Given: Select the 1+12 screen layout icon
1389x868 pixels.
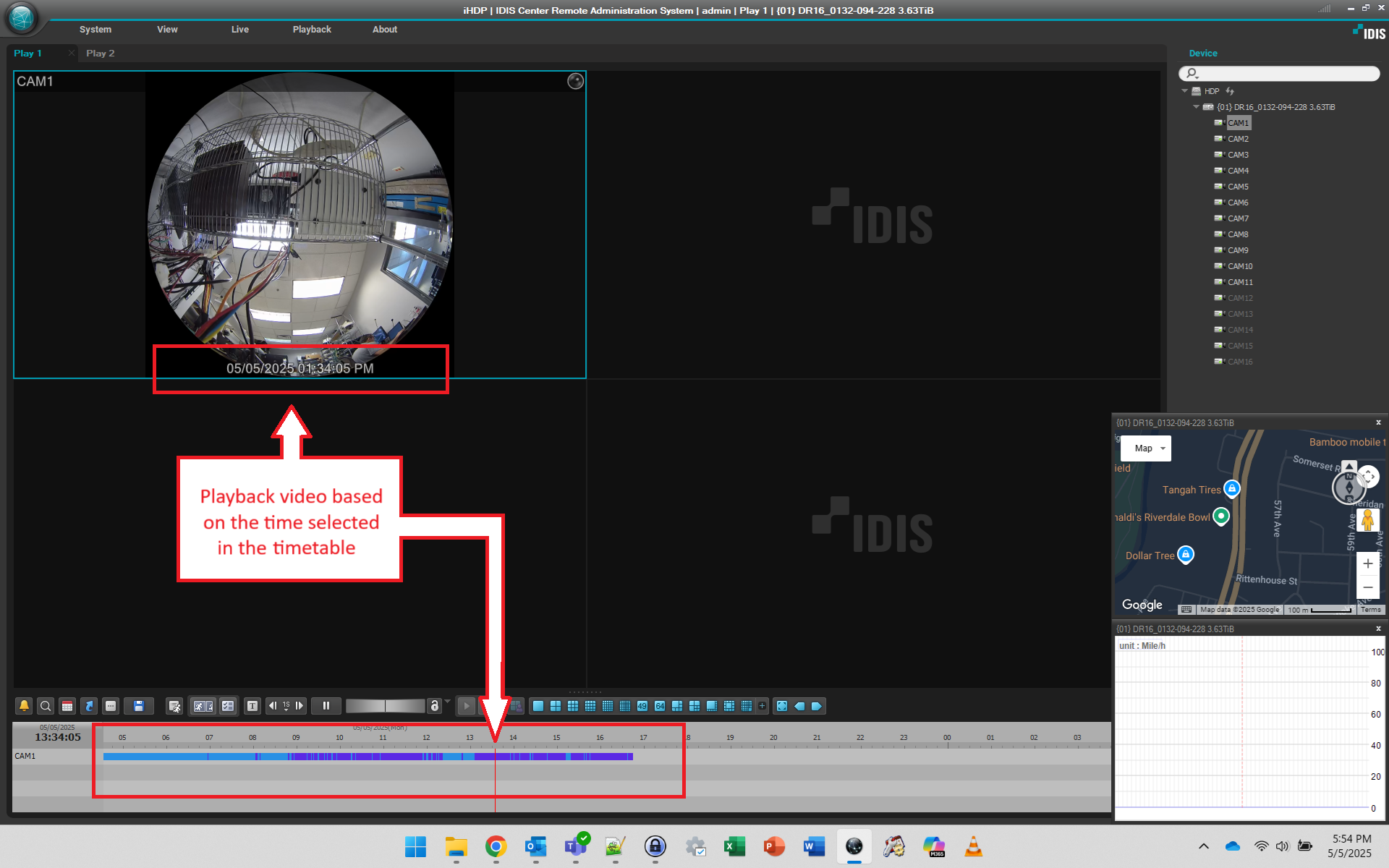Looking at the screenshot, I should pyautogui.click(x=712, y=706).
